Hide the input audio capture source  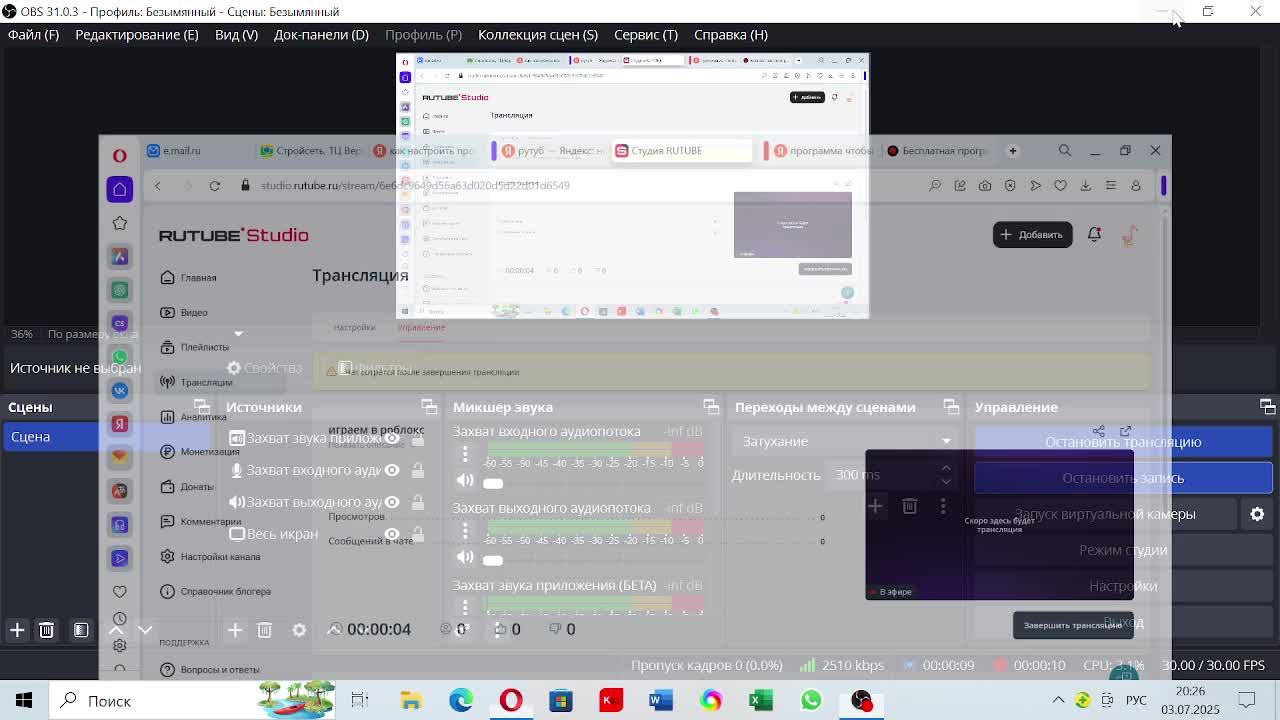click(x=392, y=470)
